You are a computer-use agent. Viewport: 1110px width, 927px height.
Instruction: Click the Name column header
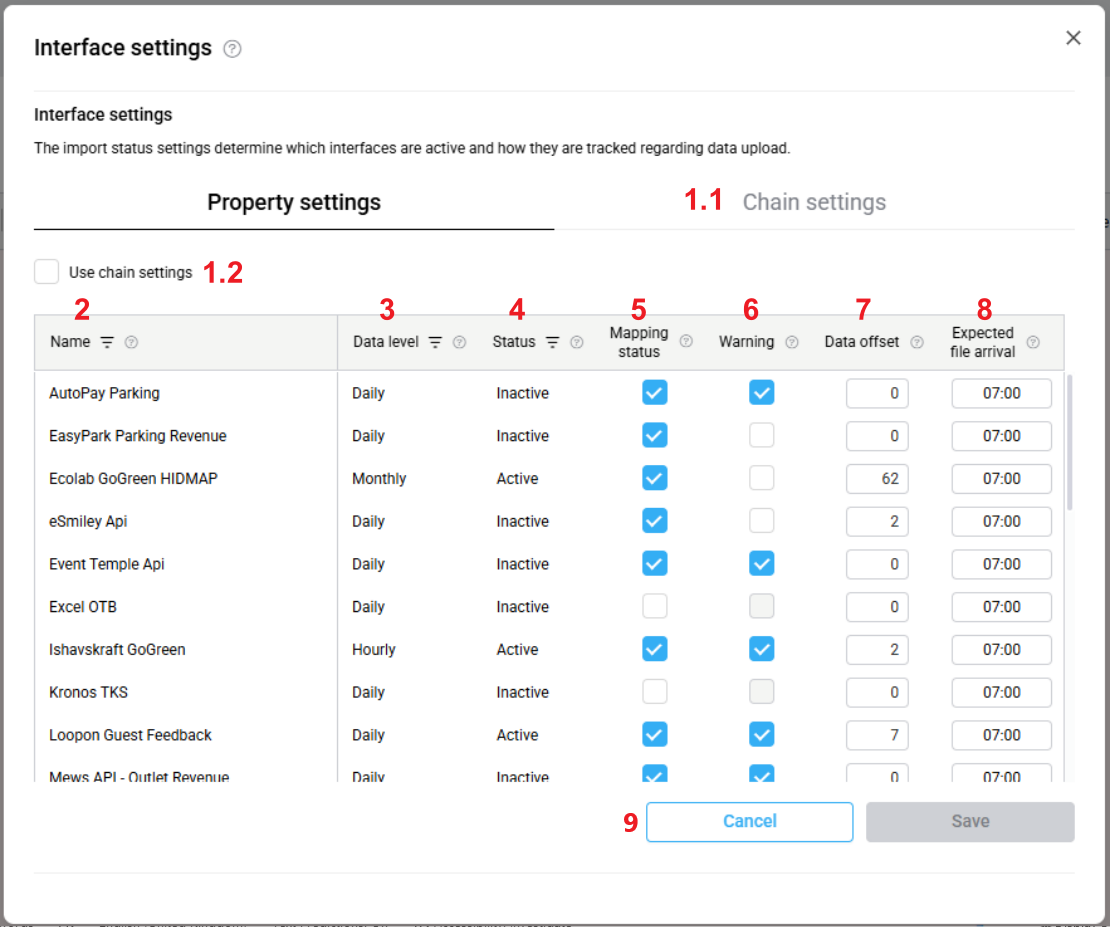pyautogui.click(x=70, y=342)
